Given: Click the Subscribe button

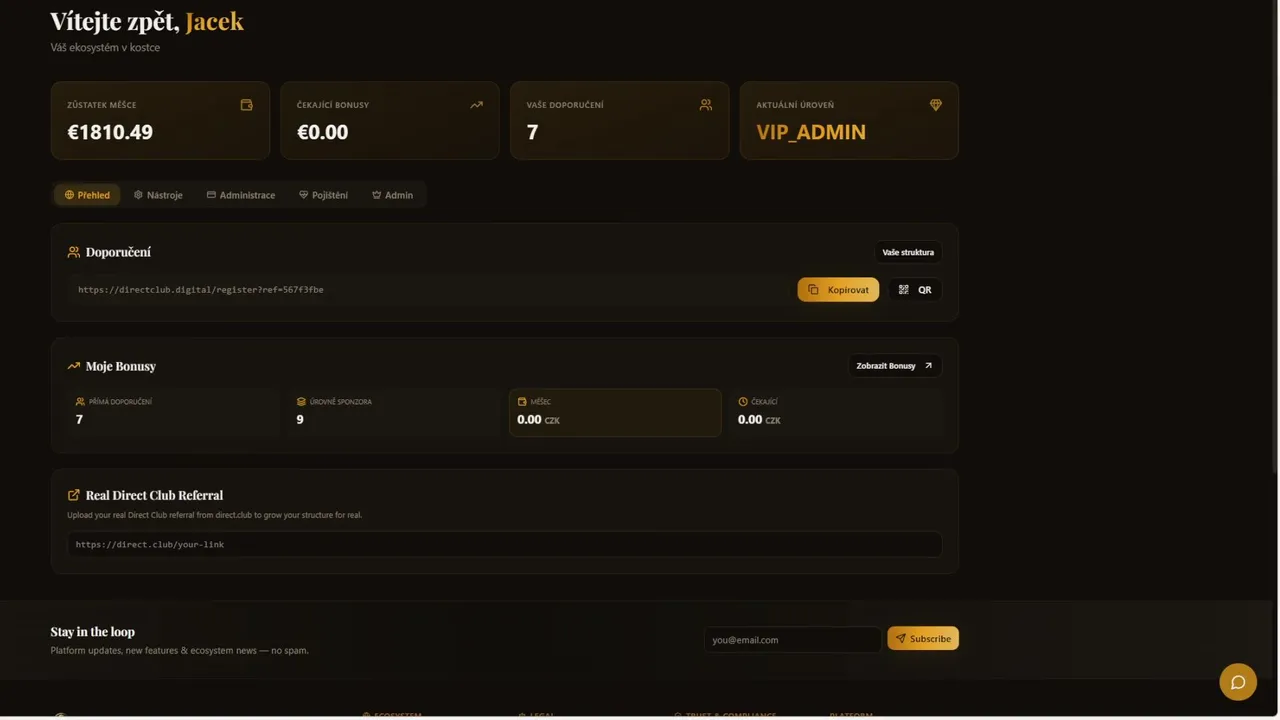Looking at the screenshot, I should coord(922,638).
